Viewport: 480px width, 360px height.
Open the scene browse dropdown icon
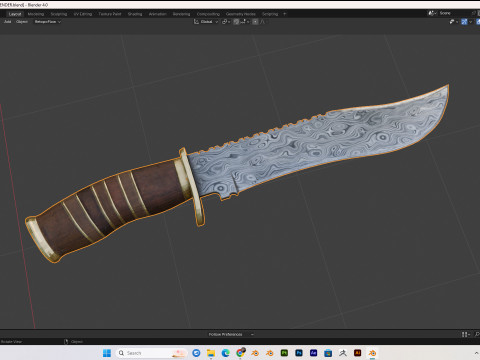click(432, 13)
